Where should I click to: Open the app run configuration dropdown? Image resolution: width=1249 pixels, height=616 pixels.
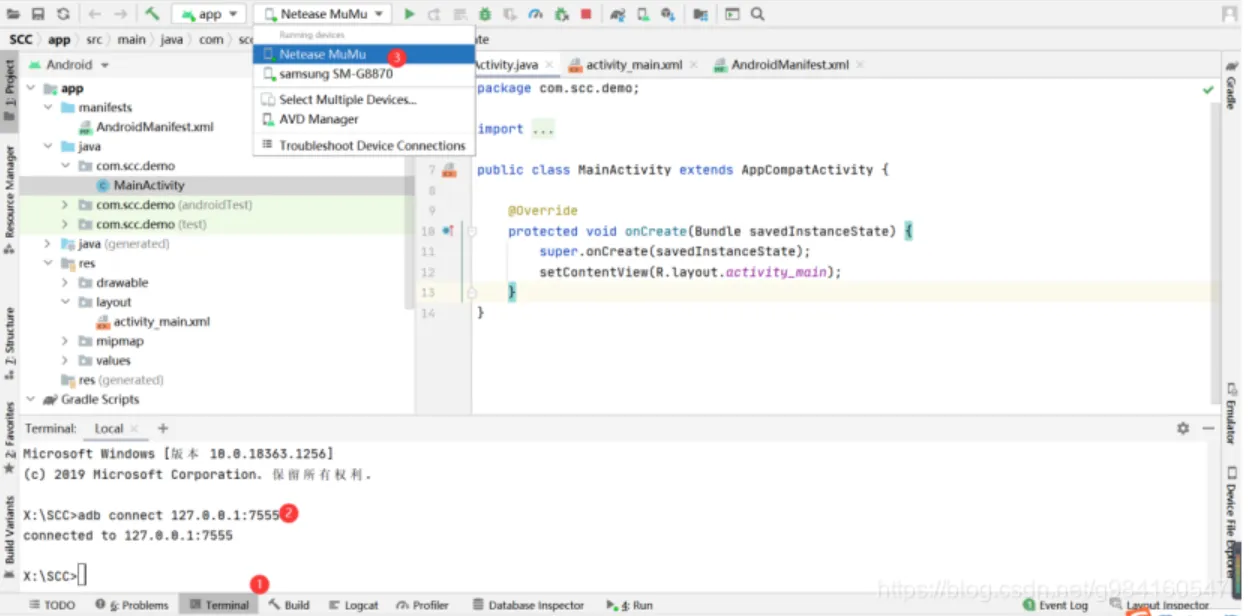coord(208,14)
